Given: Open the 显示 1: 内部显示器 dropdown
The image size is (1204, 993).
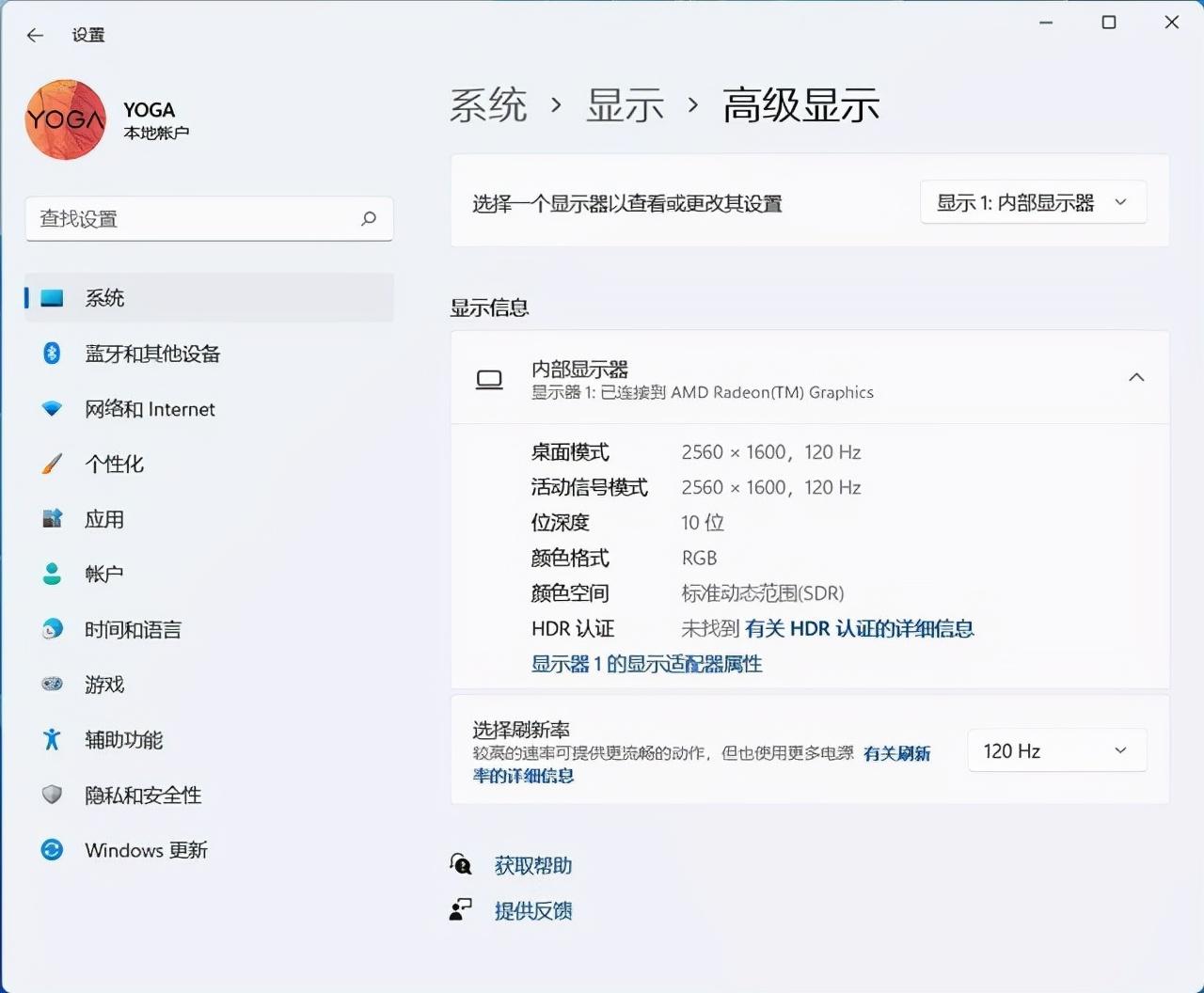Looking at the screenshot, I should pyautogui.click(x=1033, y=202).
